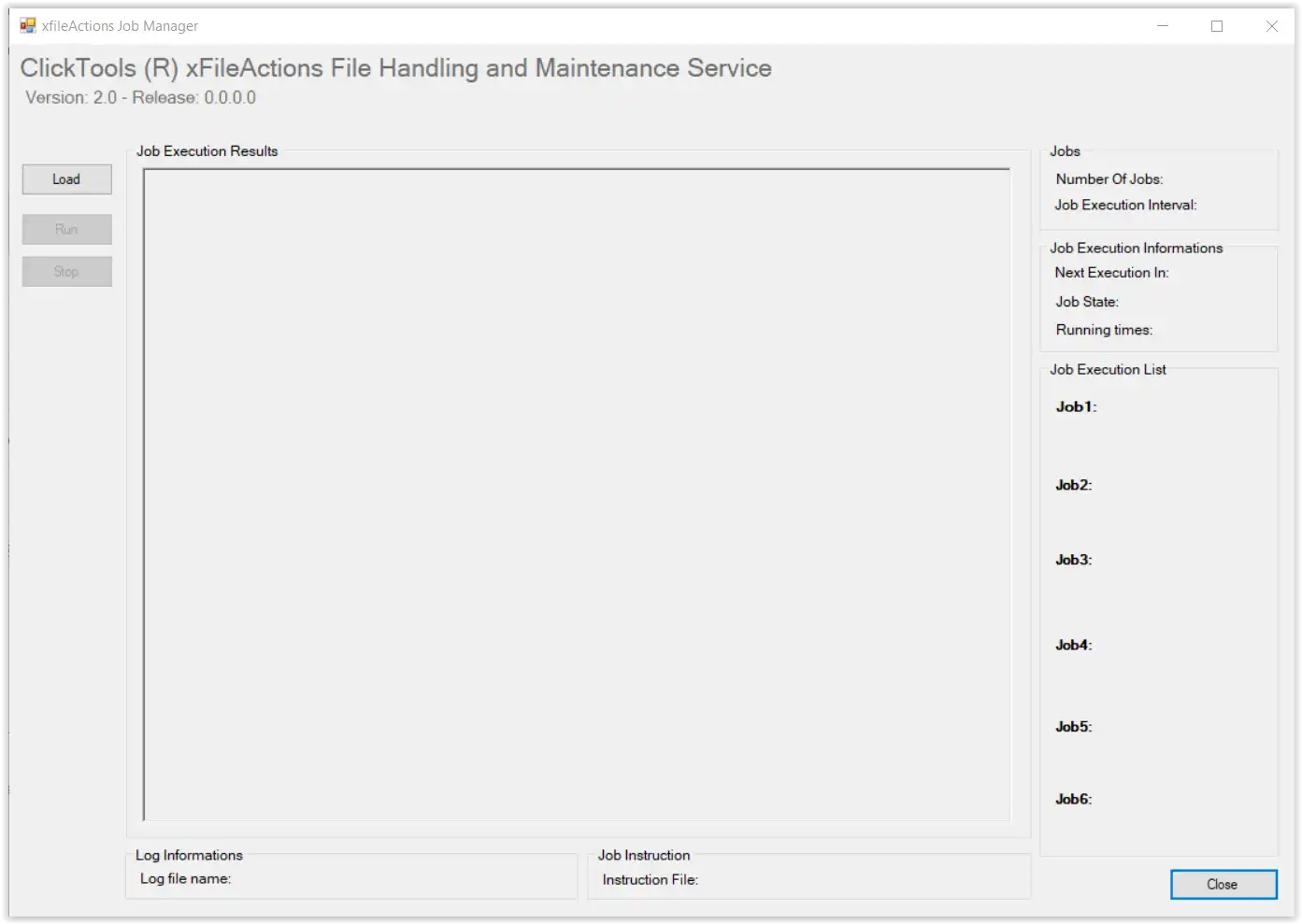
Task: Select the Job2: entry
Action: (1073, 485)
